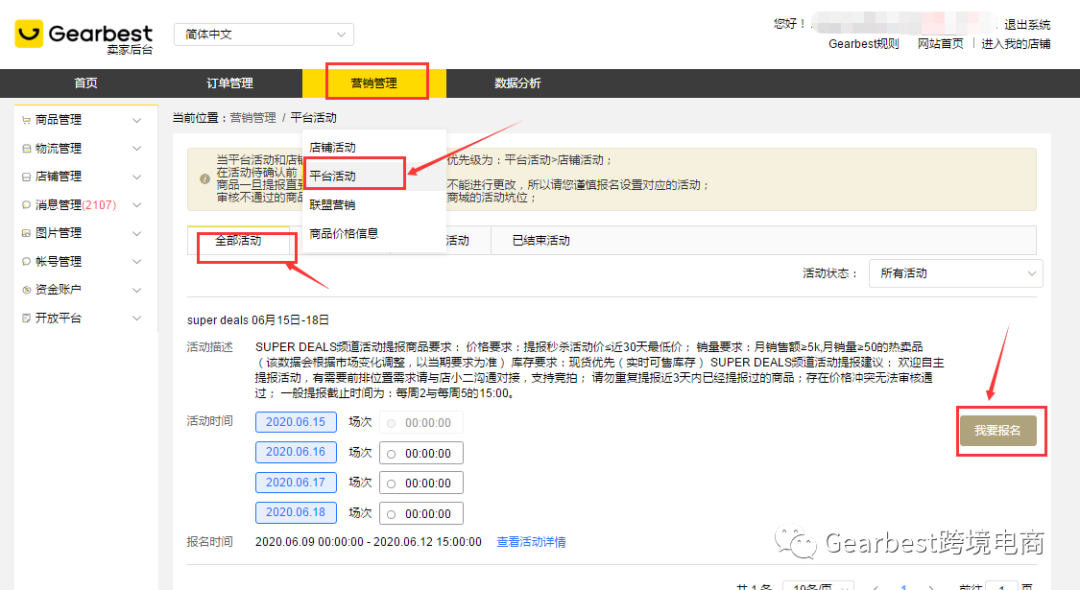Expand the 店铺管理 sidebar chevron

coord(136,177)
